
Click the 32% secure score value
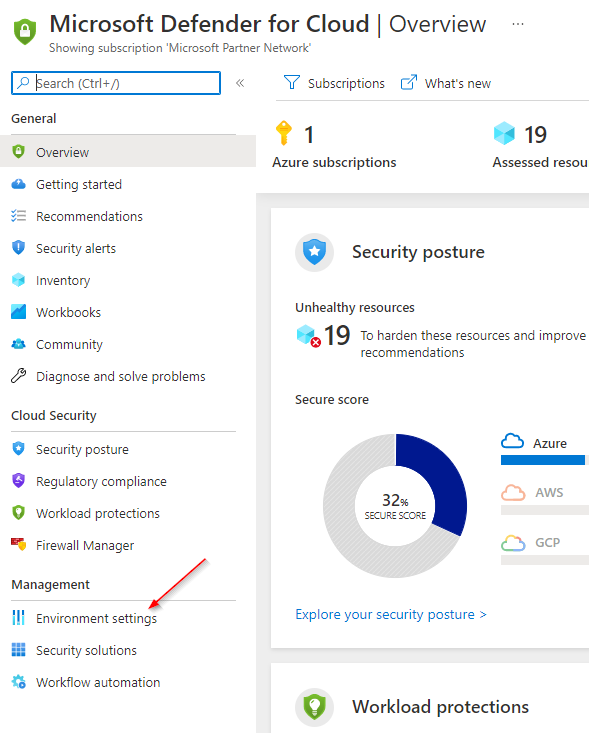pyautogui.click(x=395, y=500)
